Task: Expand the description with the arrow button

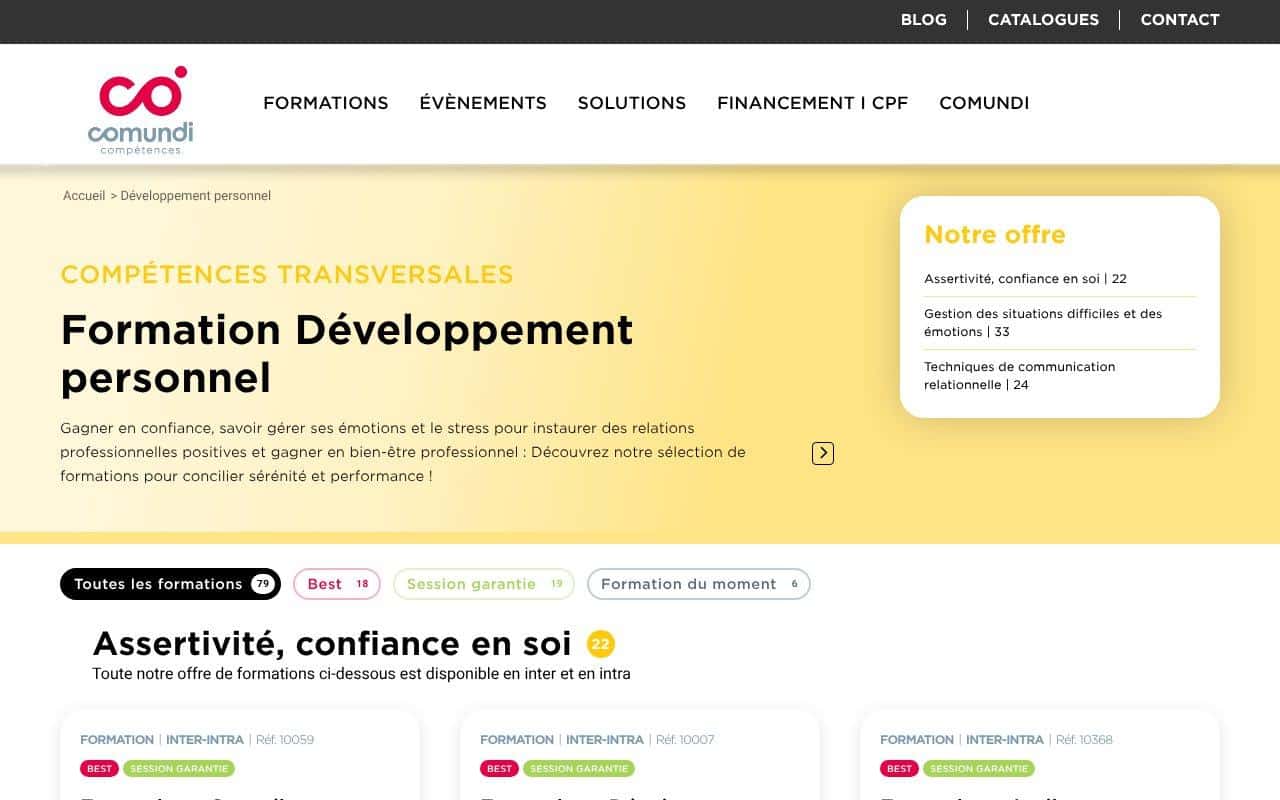Action: coord(823,453)
